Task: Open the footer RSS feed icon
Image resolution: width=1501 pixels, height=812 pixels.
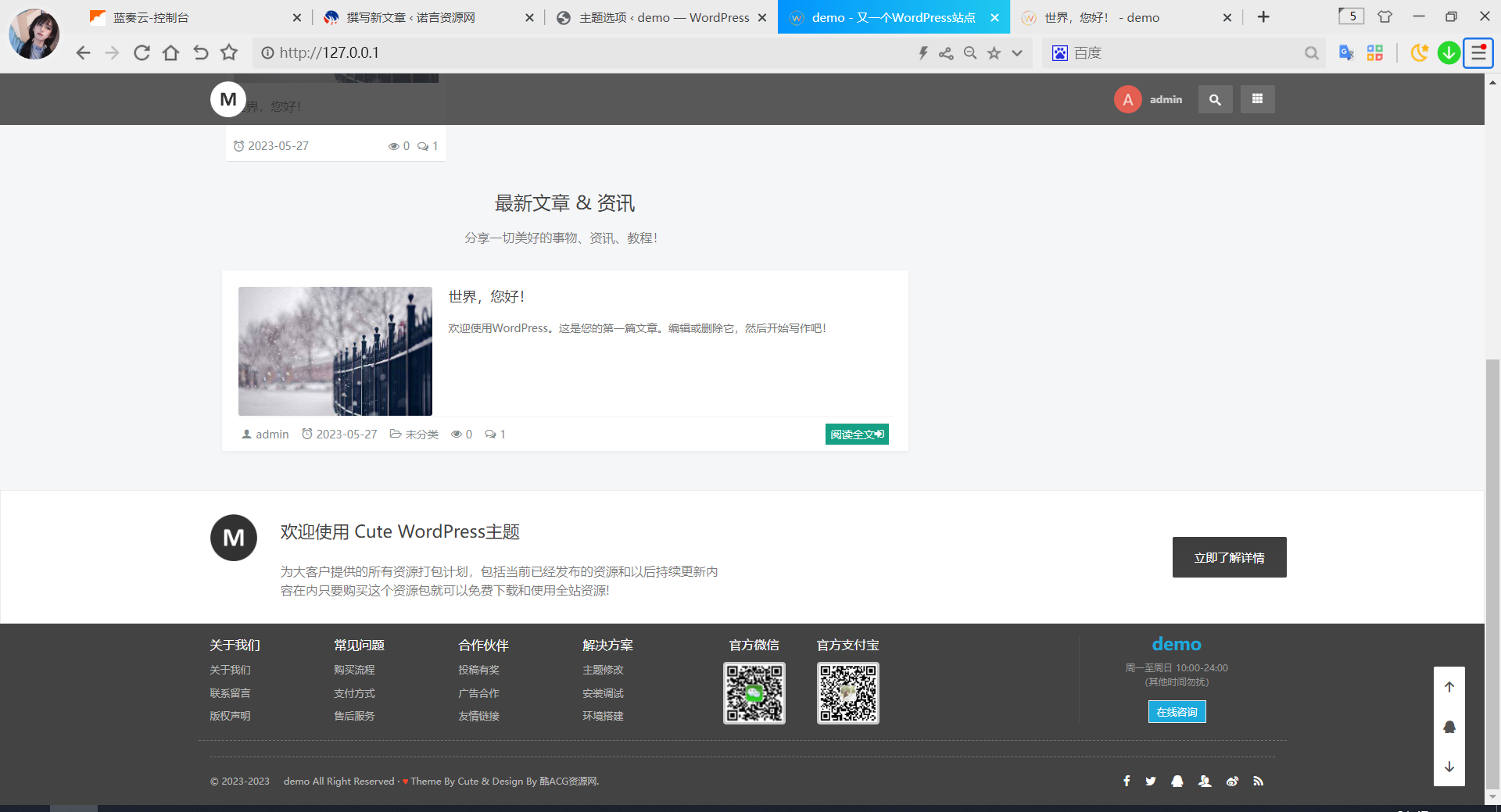Action: click(1258, 781)
